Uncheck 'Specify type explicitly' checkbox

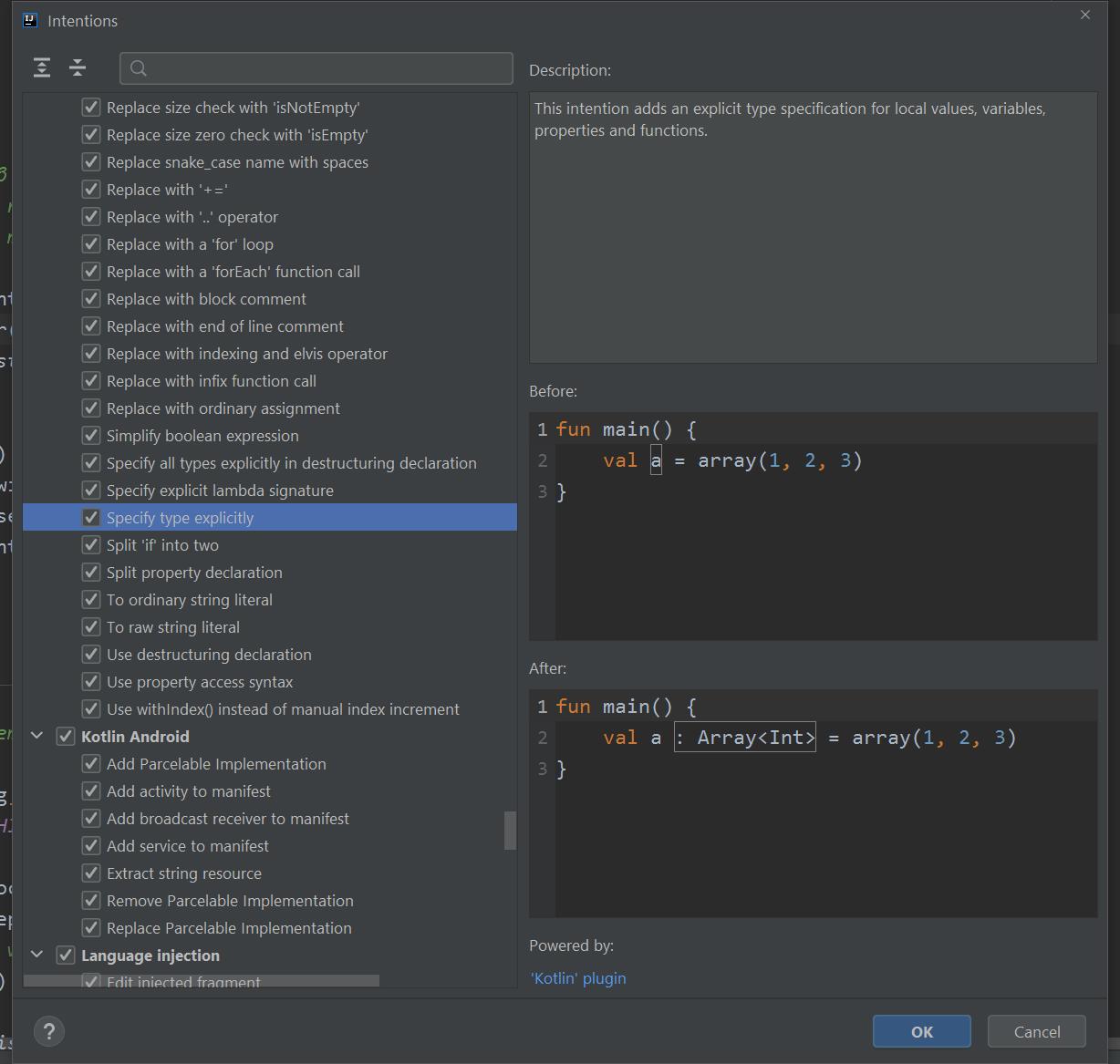(91, 518)
